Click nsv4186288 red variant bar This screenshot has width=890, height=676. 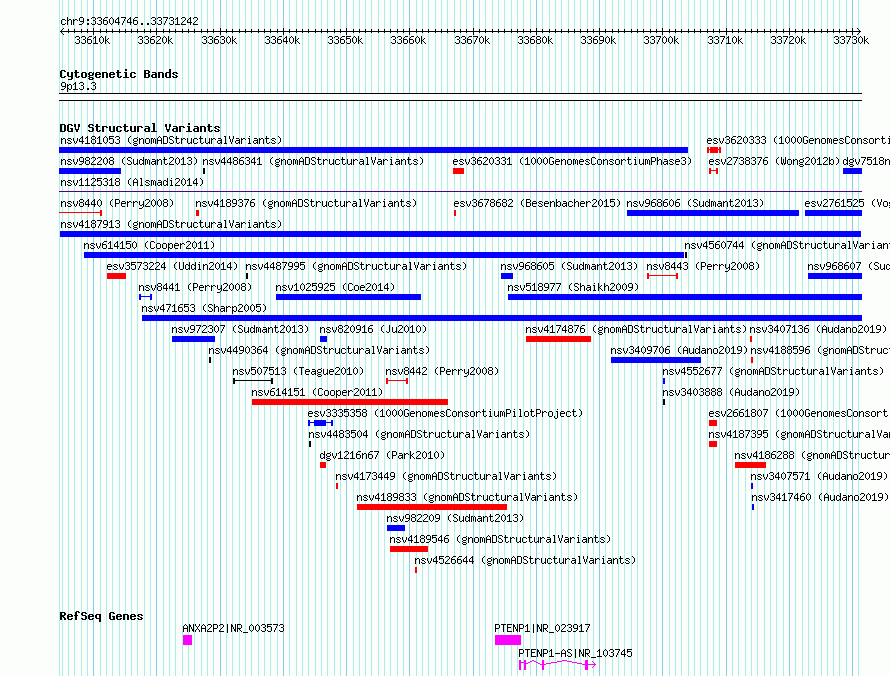[x=750, y=465]
